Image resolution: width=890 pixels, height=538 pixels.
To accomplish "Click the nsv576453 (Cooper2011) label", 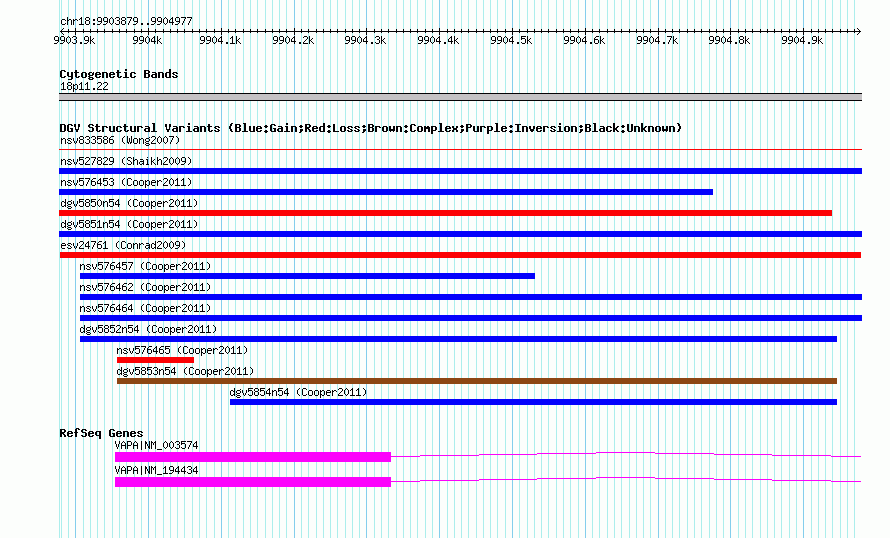I will [126, 182].
